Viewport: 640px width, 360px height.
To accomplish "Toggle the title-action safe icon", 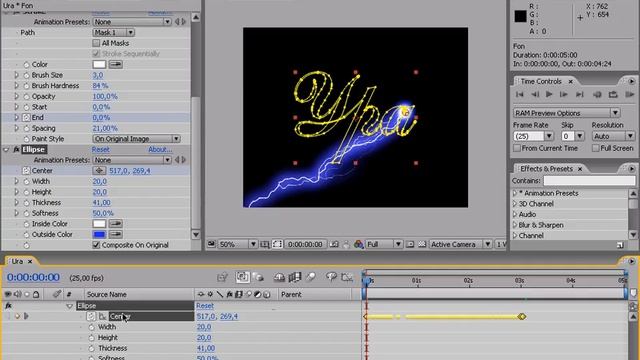I will (264, 244).
